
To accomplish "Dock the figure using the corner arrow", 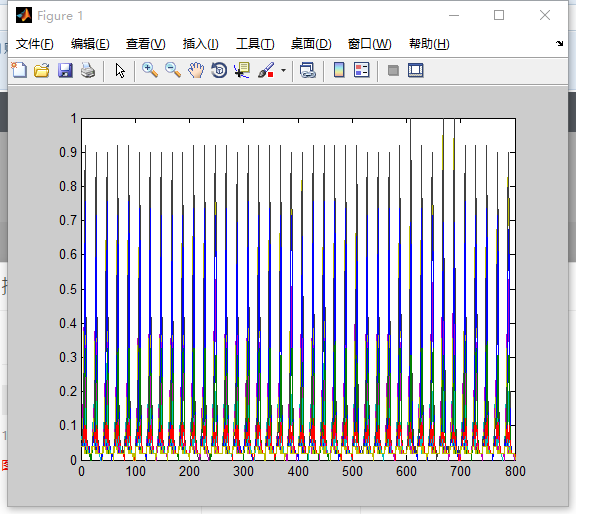I will pos(559,43).
